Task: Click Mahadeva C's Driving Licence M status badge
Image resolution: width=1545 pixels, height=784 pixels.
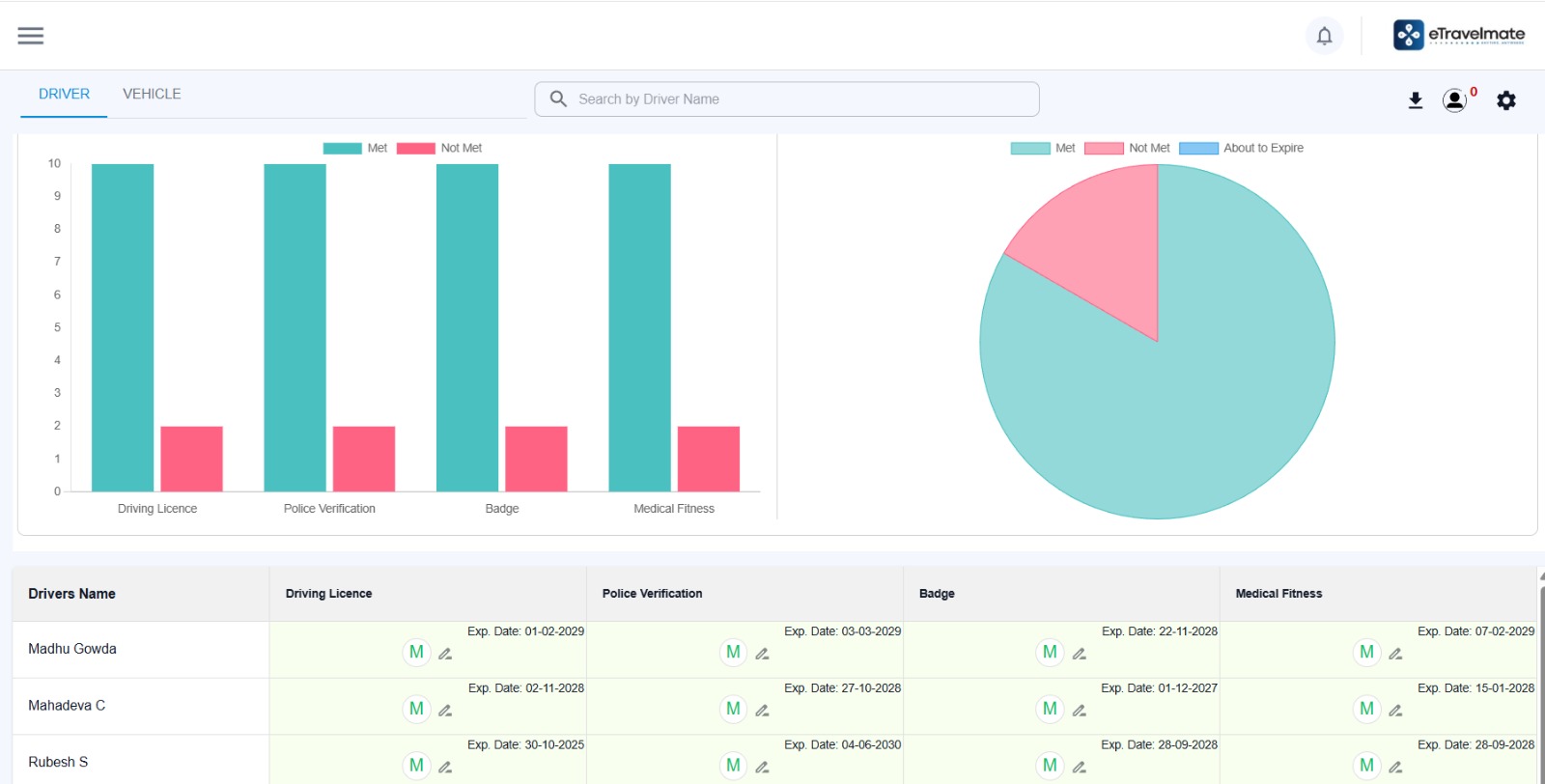Action: (416, 710)
